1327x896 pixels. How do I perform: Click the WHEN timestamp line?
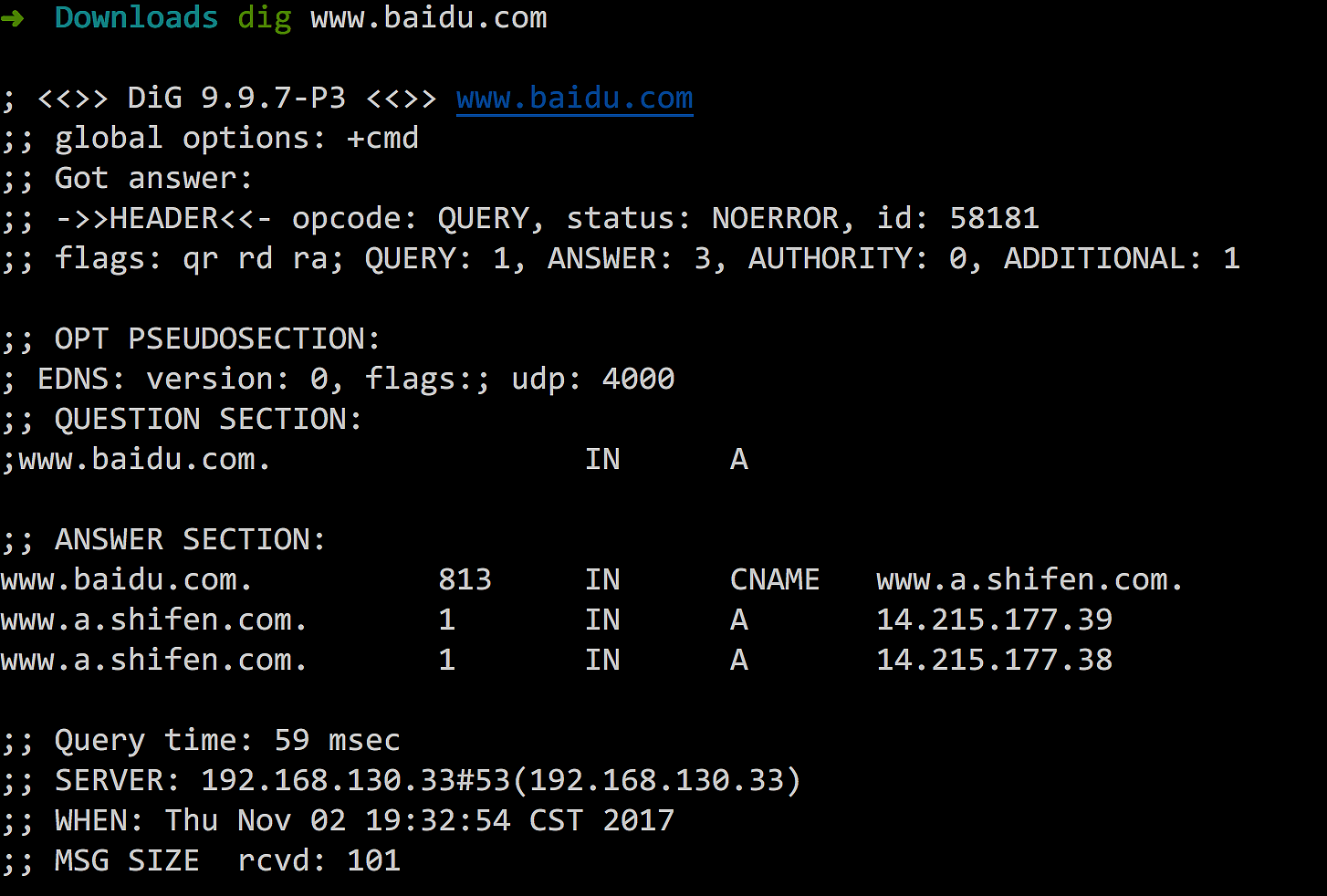(364, 820)
